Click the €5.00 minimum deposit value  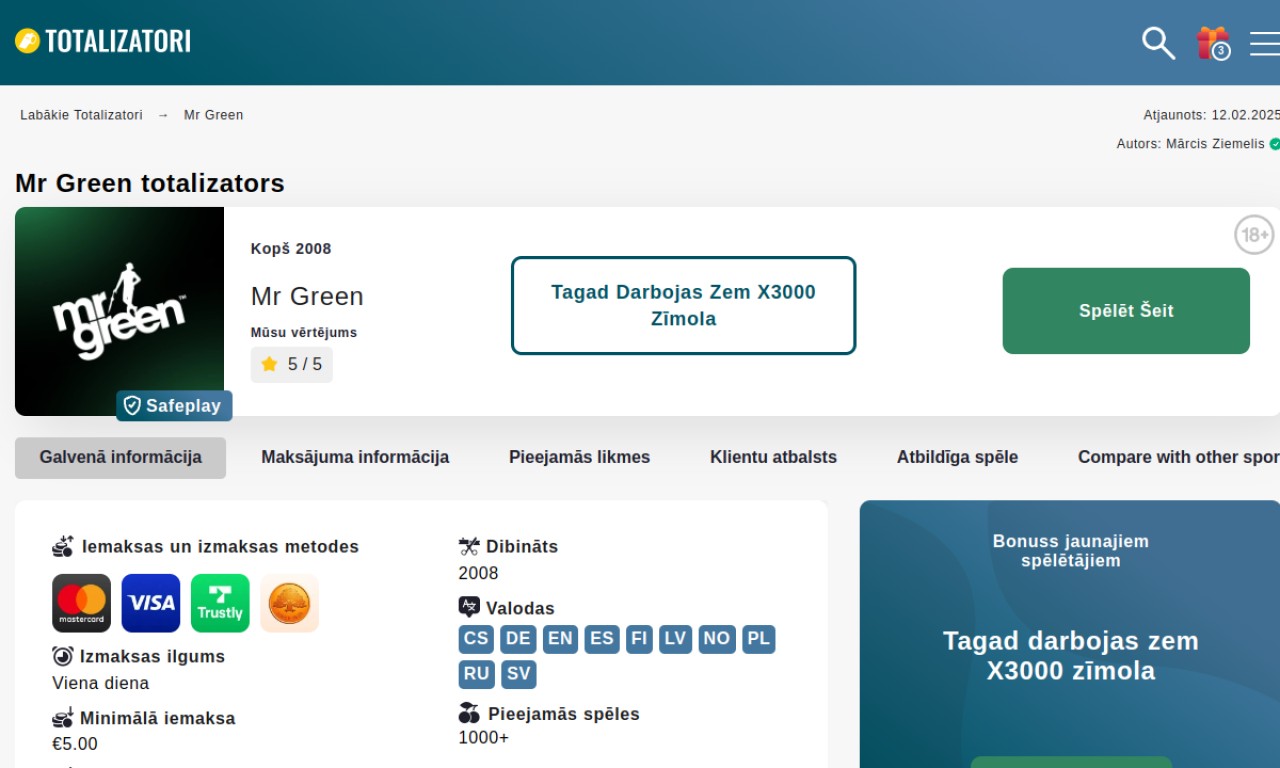pos(75,744)
